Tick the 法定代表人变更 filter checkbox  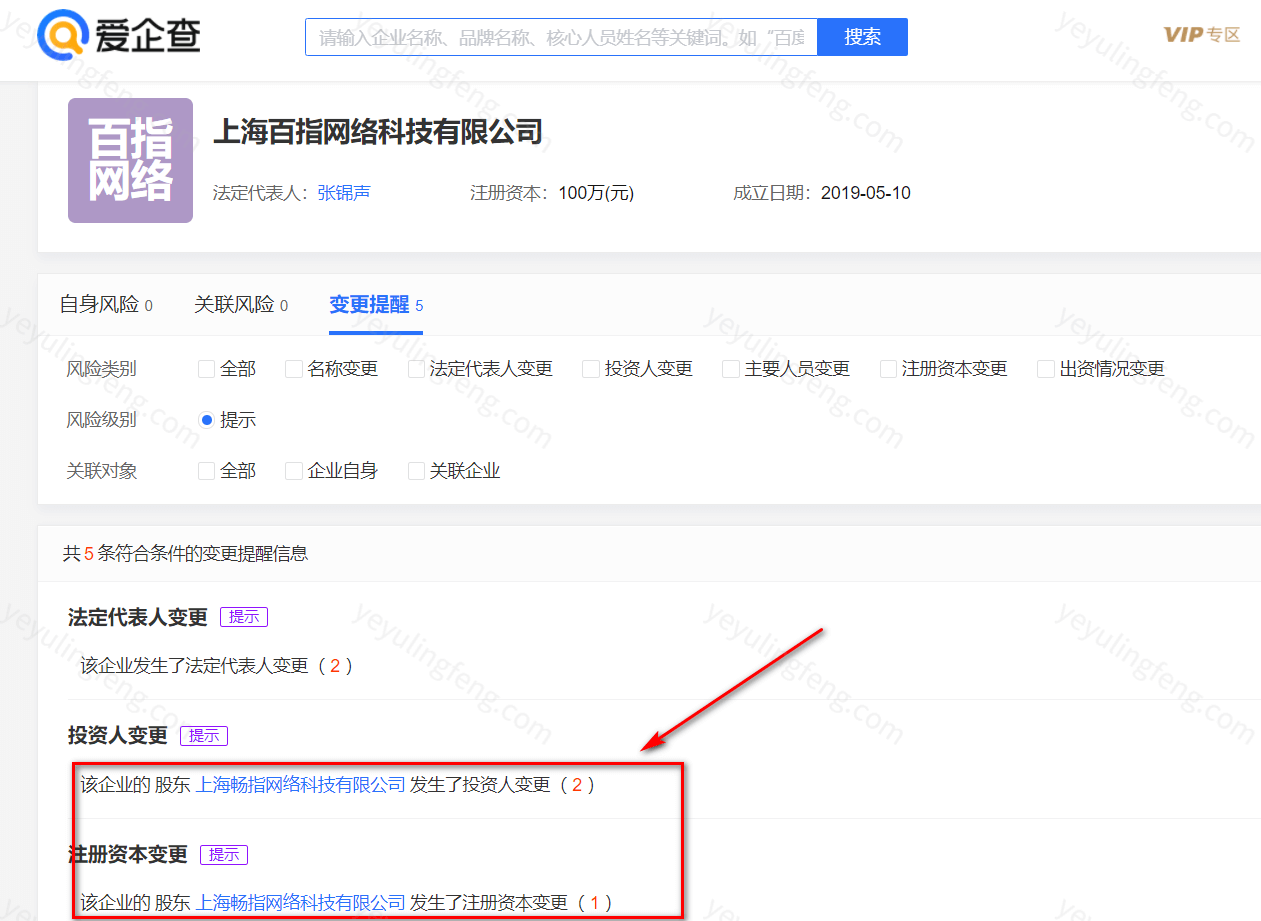tap(417, 369)
